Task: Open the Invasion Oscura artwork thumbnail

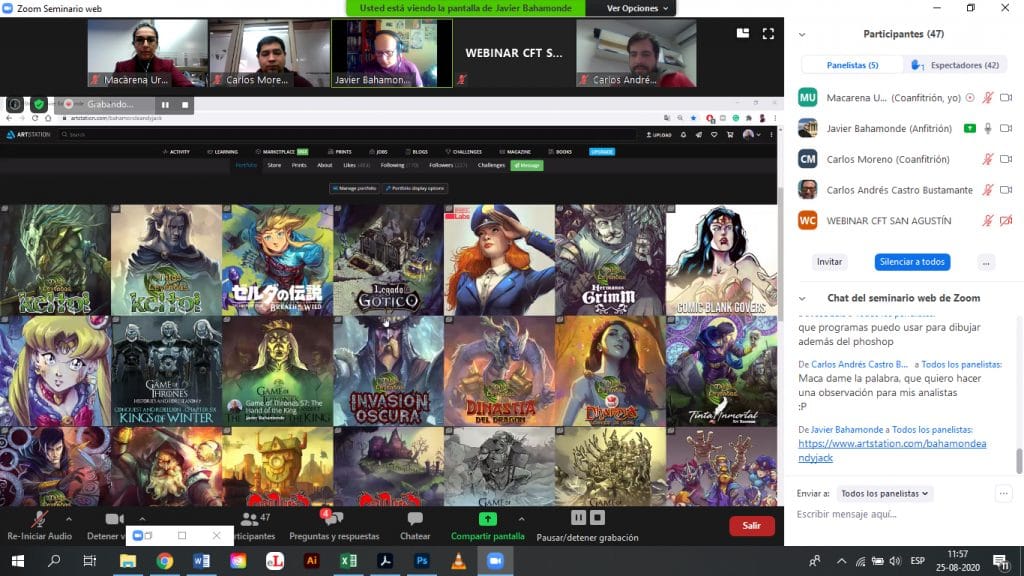Action: point(389,372)
